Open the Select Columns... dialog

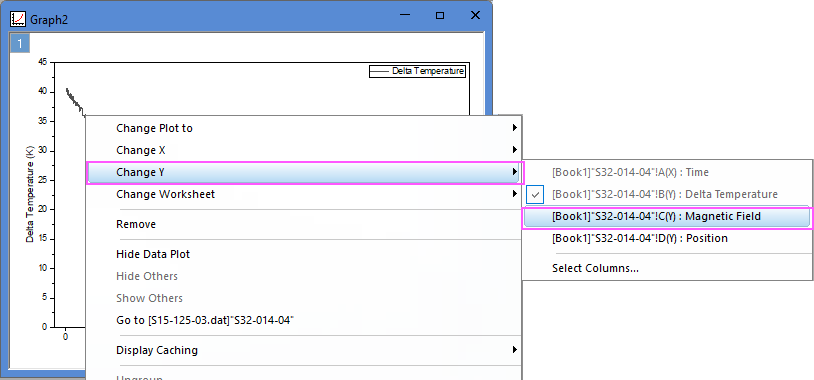pyautogui.click(x=667, y=268)
